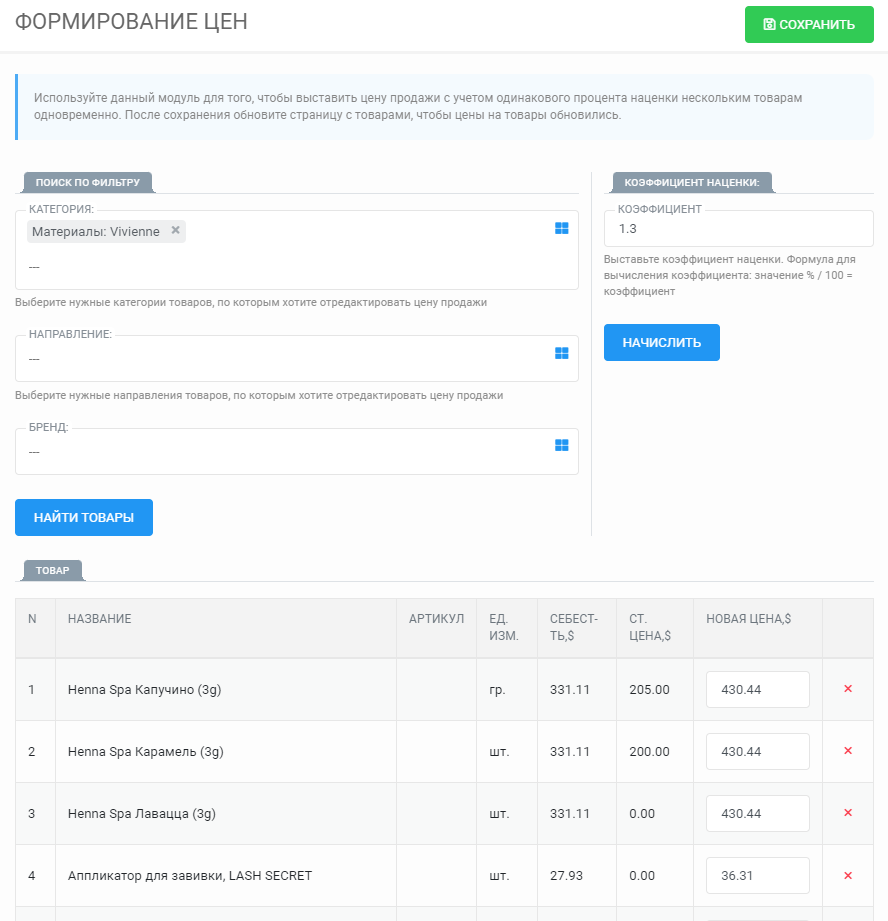Open the Направление selection field
Image resolution: width=888 pixels, height=921 pixels.
pos(297,358)
